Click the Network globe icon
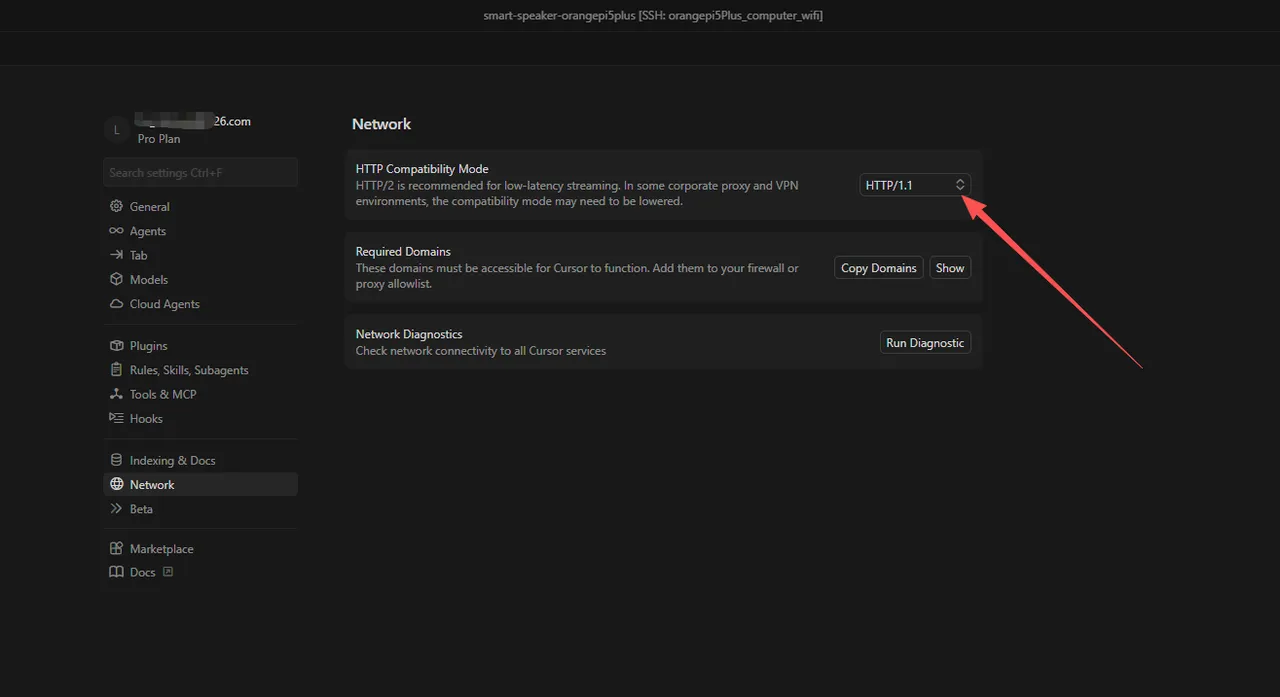Screen dimensions: 1280x697 click(116, 485)
